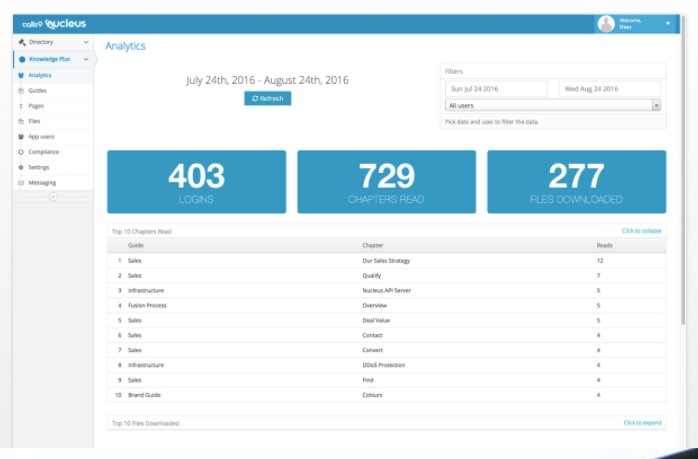Click the Settings gear icon
Viewport: 698px width, 459px height.
[x=21, y=167]
